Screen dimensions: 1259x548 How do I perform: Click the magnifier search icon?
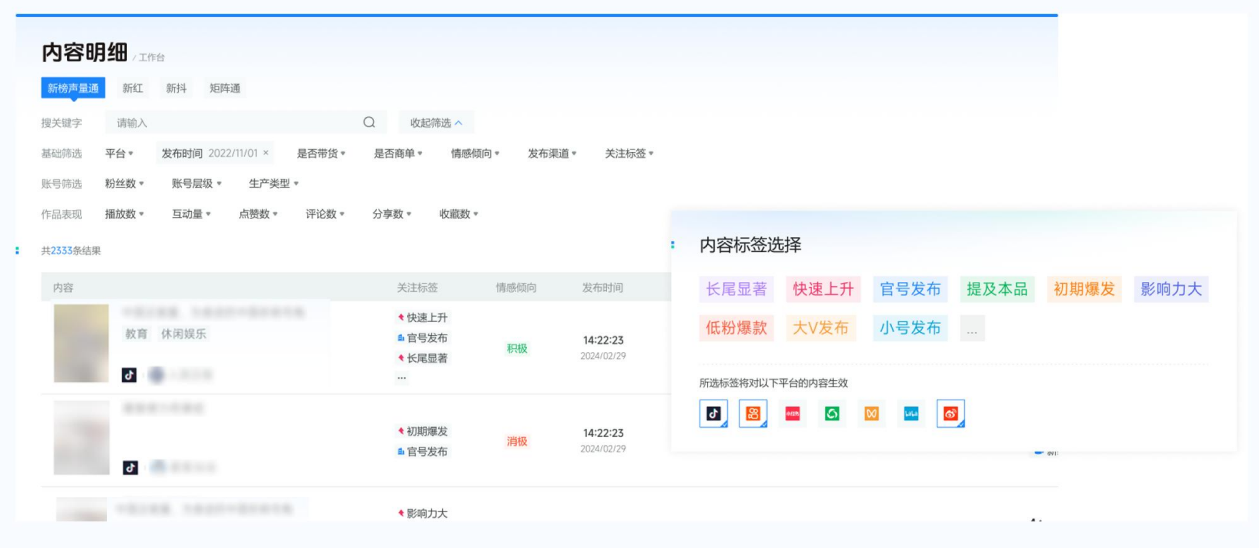tap(369, 123)
